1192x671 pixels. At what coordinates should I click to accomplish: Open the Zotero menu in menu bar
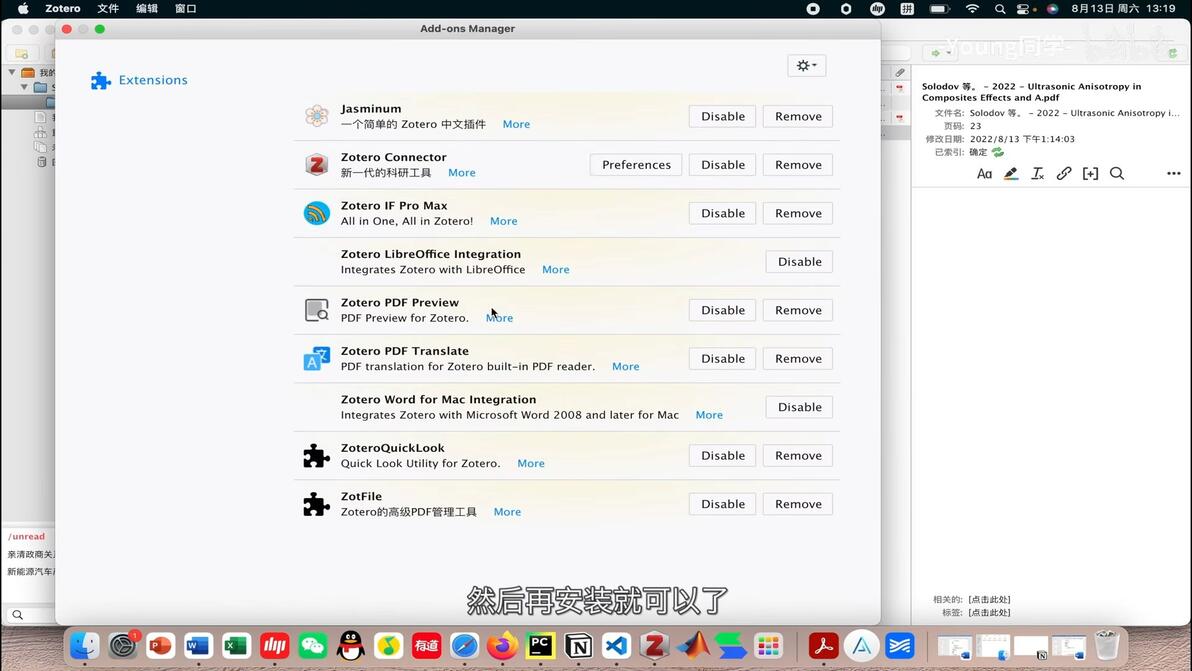coord(62,8)
